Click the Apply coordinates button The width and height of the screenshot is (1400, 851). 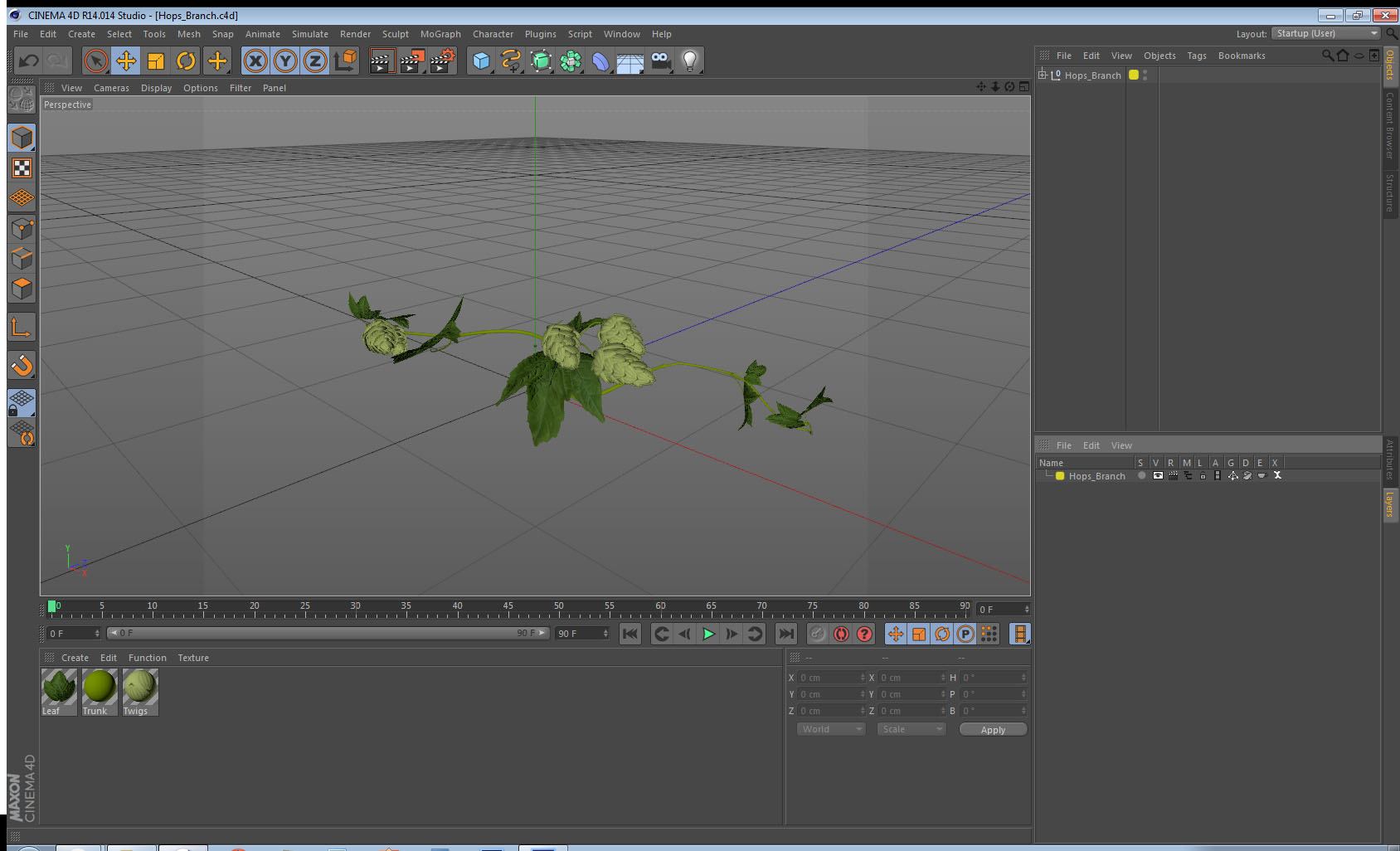point(993,730)
